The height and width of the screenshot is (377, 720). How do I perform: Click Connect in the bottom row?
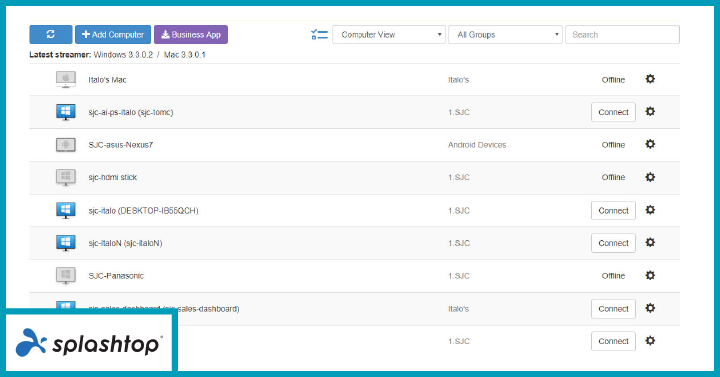pos(613,341)
